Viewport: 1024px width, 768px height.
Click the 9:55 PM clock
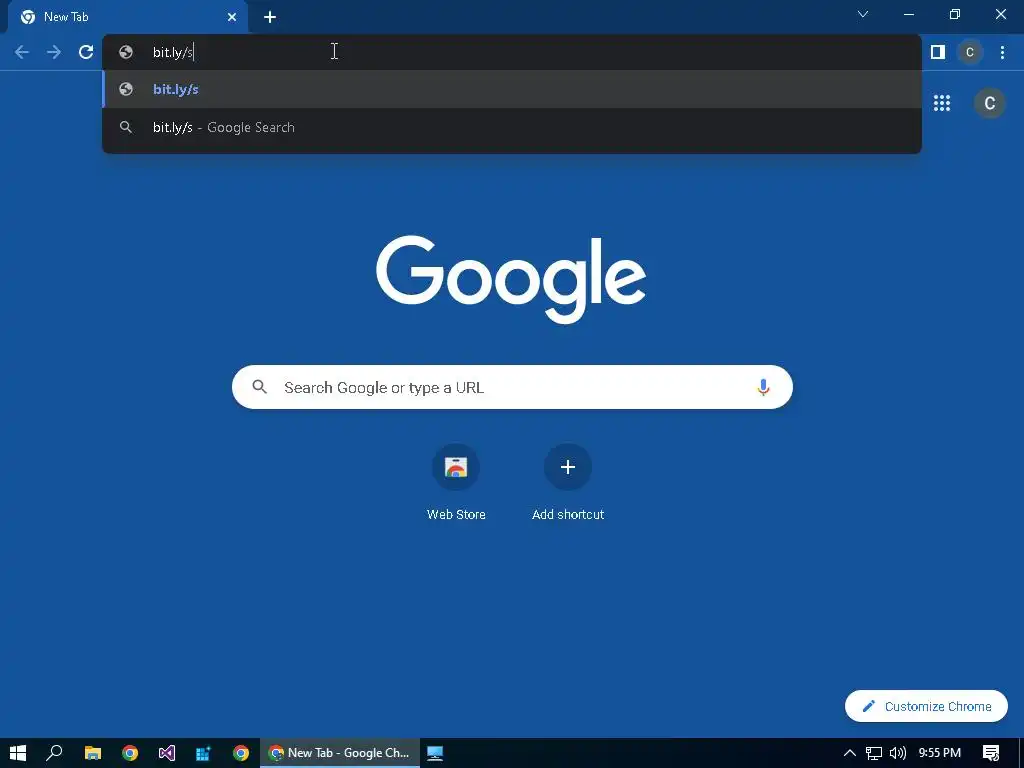click(x=940, y=753)
